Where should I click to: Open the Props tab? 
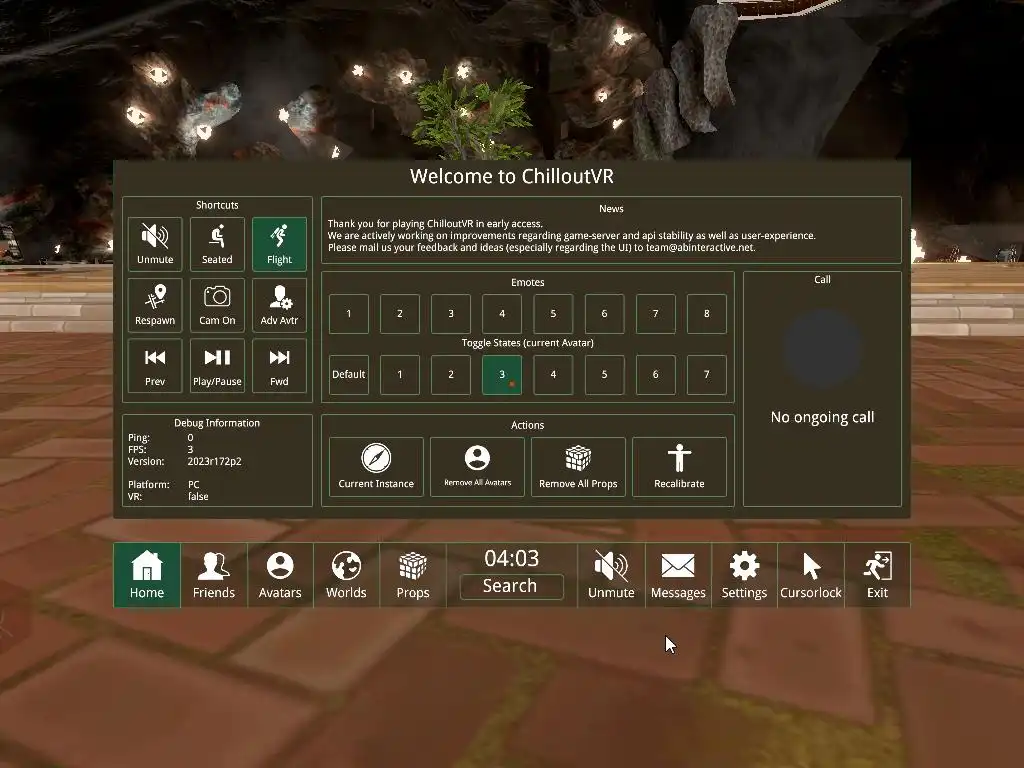pos(413,575)
